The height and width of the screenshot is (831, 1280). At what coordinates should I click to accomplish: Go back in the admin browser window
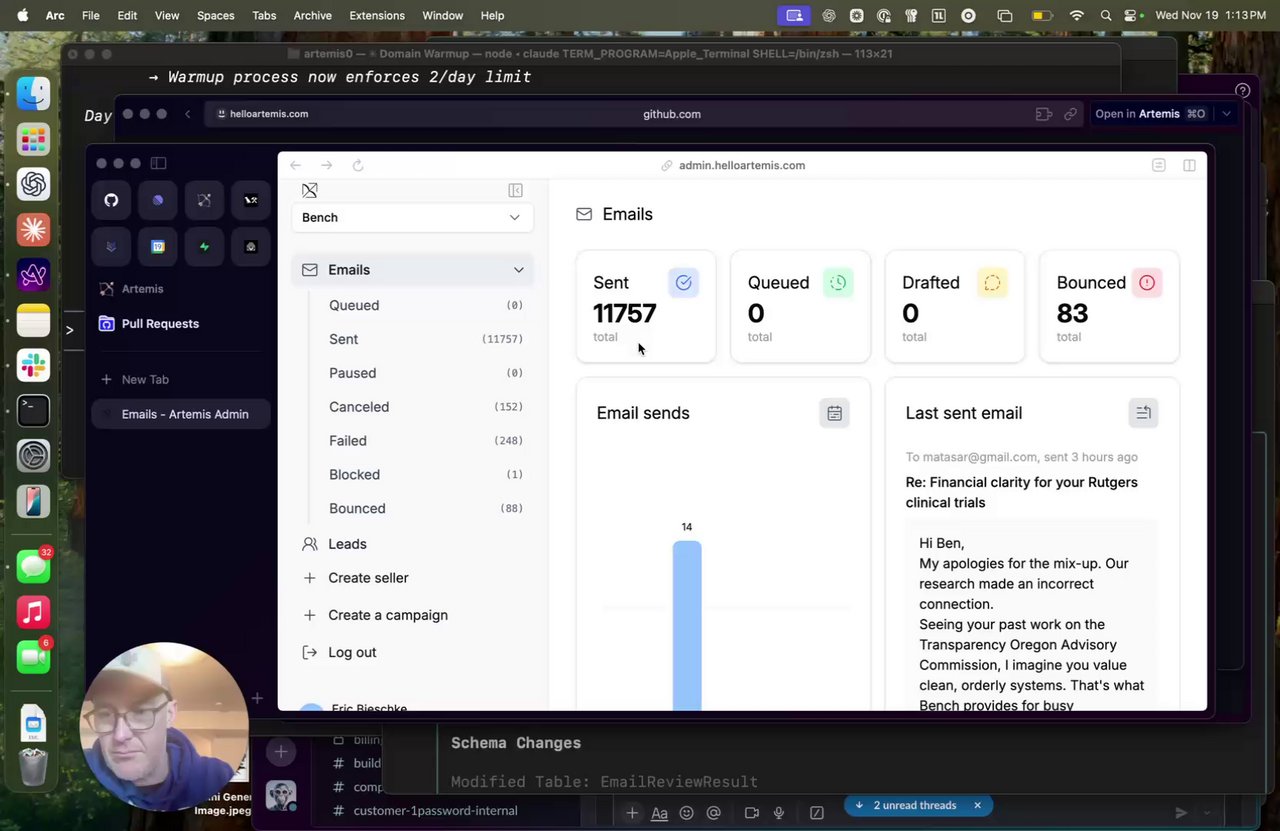[x=295, y=165]
